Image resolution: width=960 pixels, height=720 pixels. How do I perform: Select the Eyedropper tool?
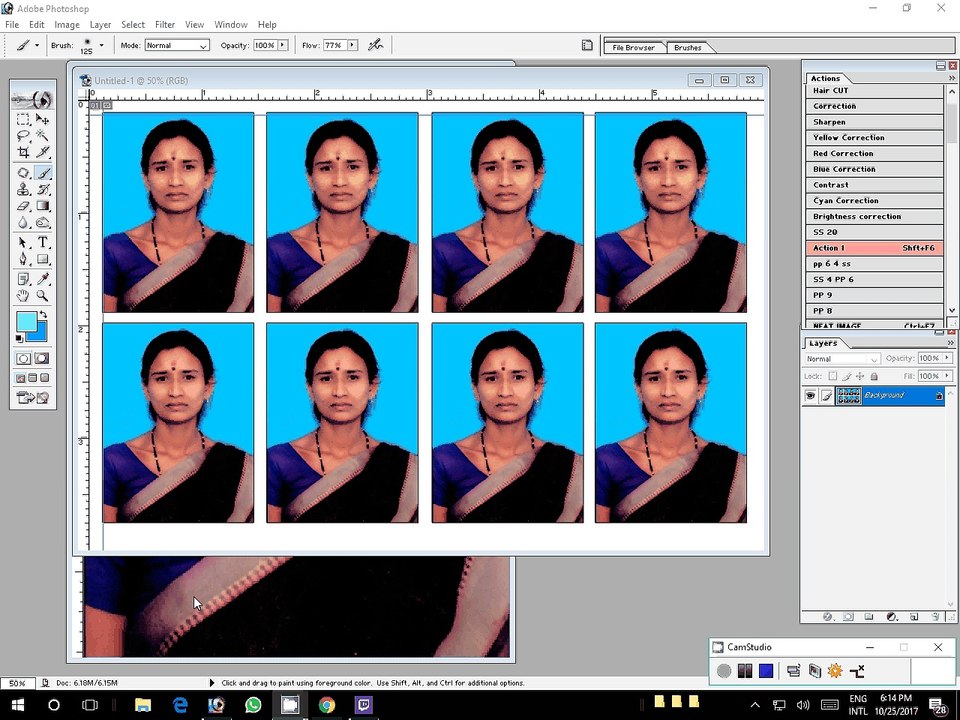coord(43,279)
